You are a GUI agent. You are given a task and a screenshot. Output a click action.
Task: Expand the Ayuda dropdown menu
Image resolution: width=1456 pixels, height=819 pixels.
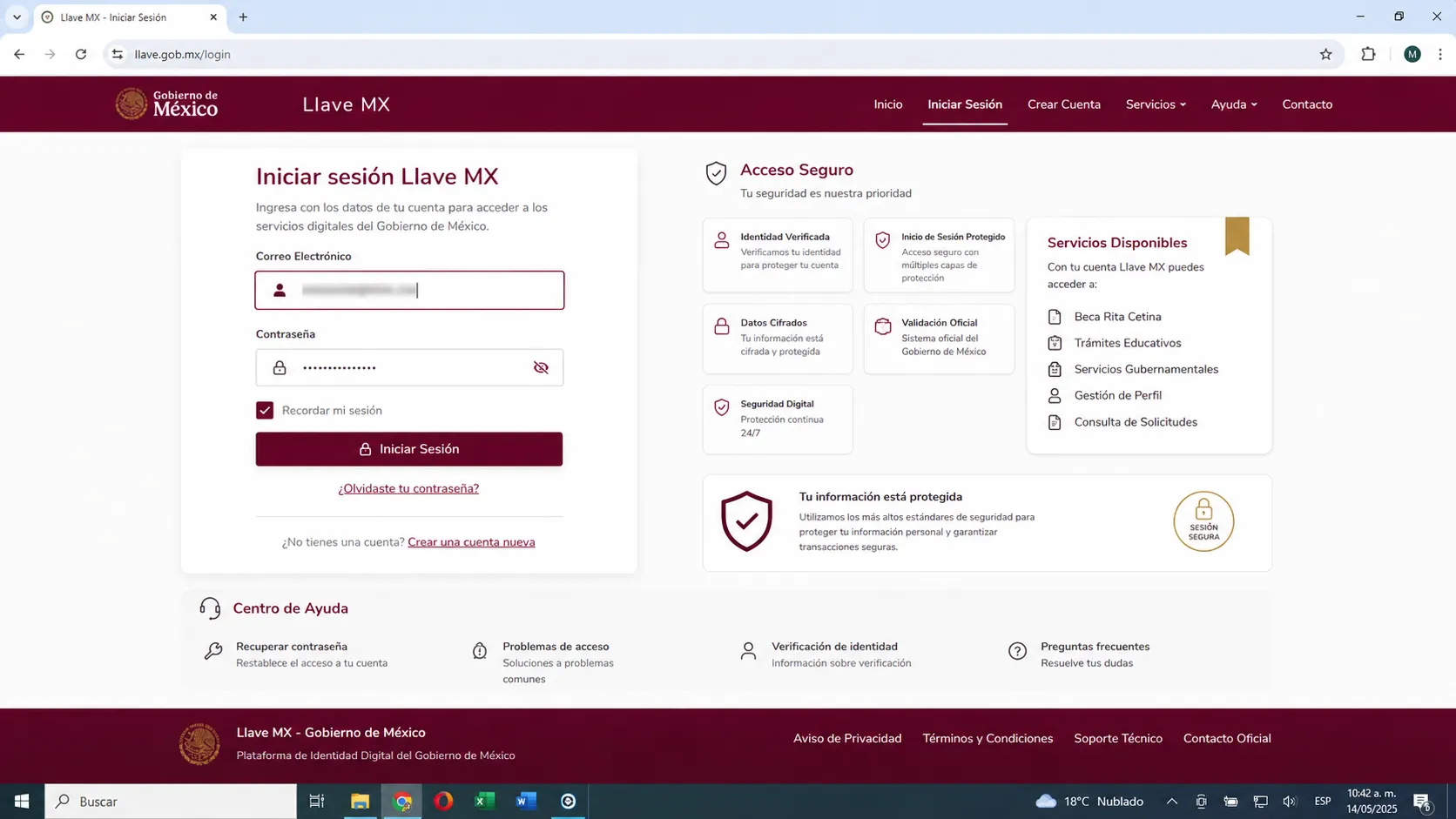click(x=1234, y=104)
